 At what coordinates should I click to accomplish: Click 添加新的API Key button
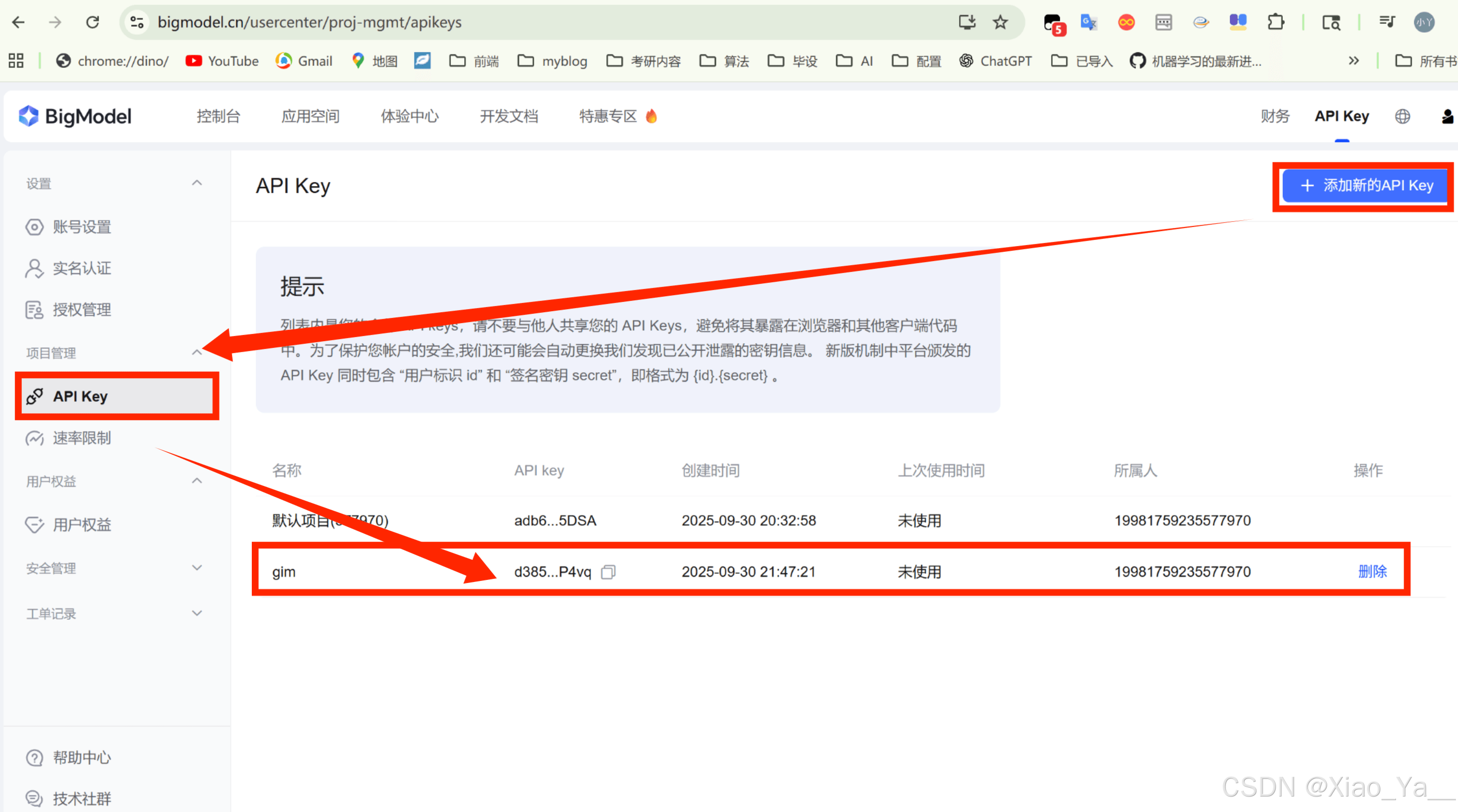1365,185
